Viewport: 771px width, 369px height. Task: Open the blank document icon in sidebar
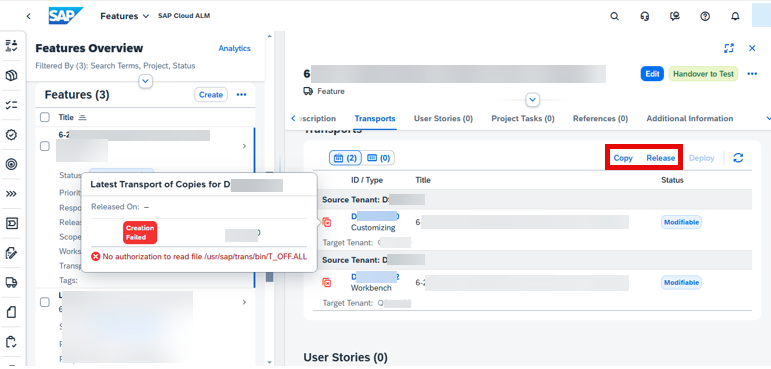click(11, 312)
